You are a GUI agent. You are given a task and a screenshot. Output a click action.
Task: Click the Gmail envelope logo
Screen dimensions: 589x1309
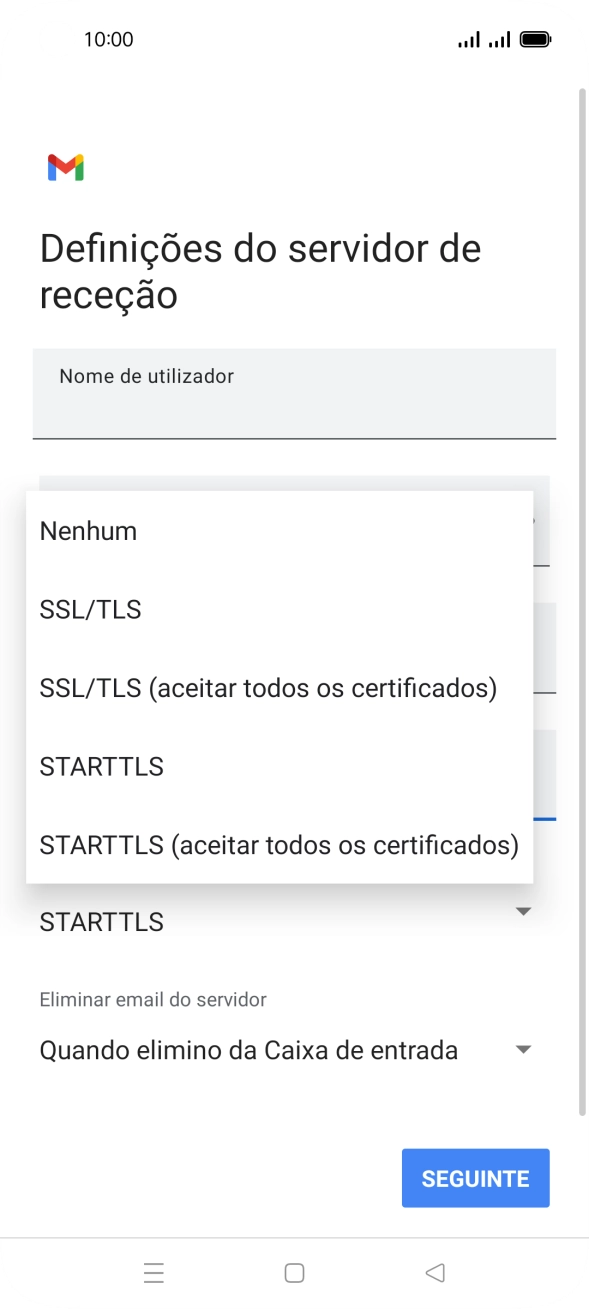click(64, 167)
